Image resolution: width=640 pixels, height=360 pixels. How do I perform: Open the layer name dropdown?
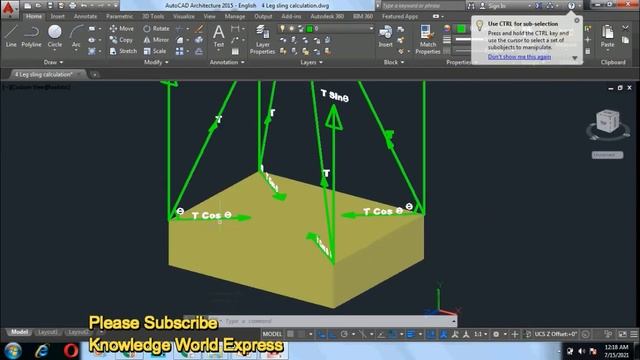(x=371, y=29)
